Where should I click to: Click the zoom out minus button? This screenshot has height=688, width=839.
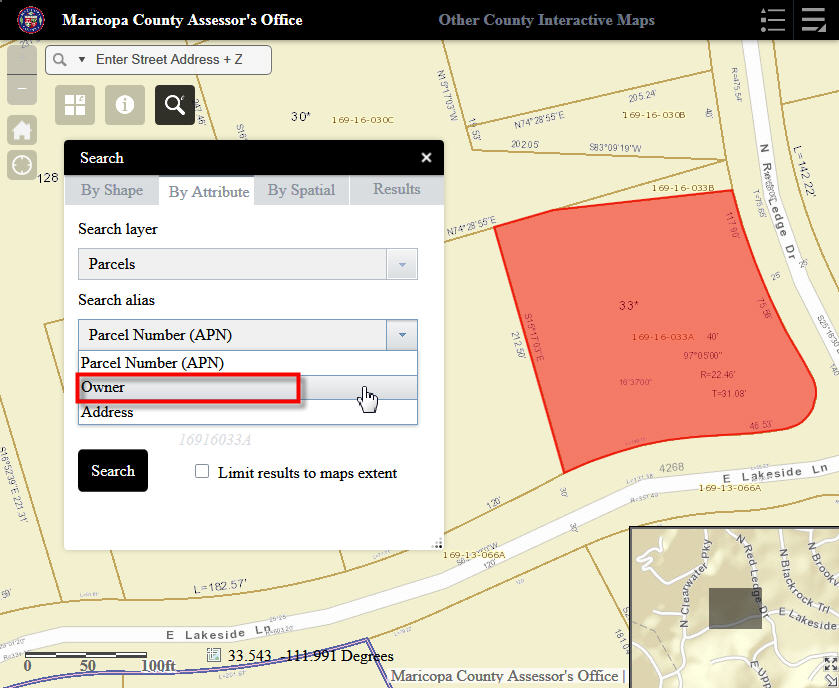[x=22, y=89]
